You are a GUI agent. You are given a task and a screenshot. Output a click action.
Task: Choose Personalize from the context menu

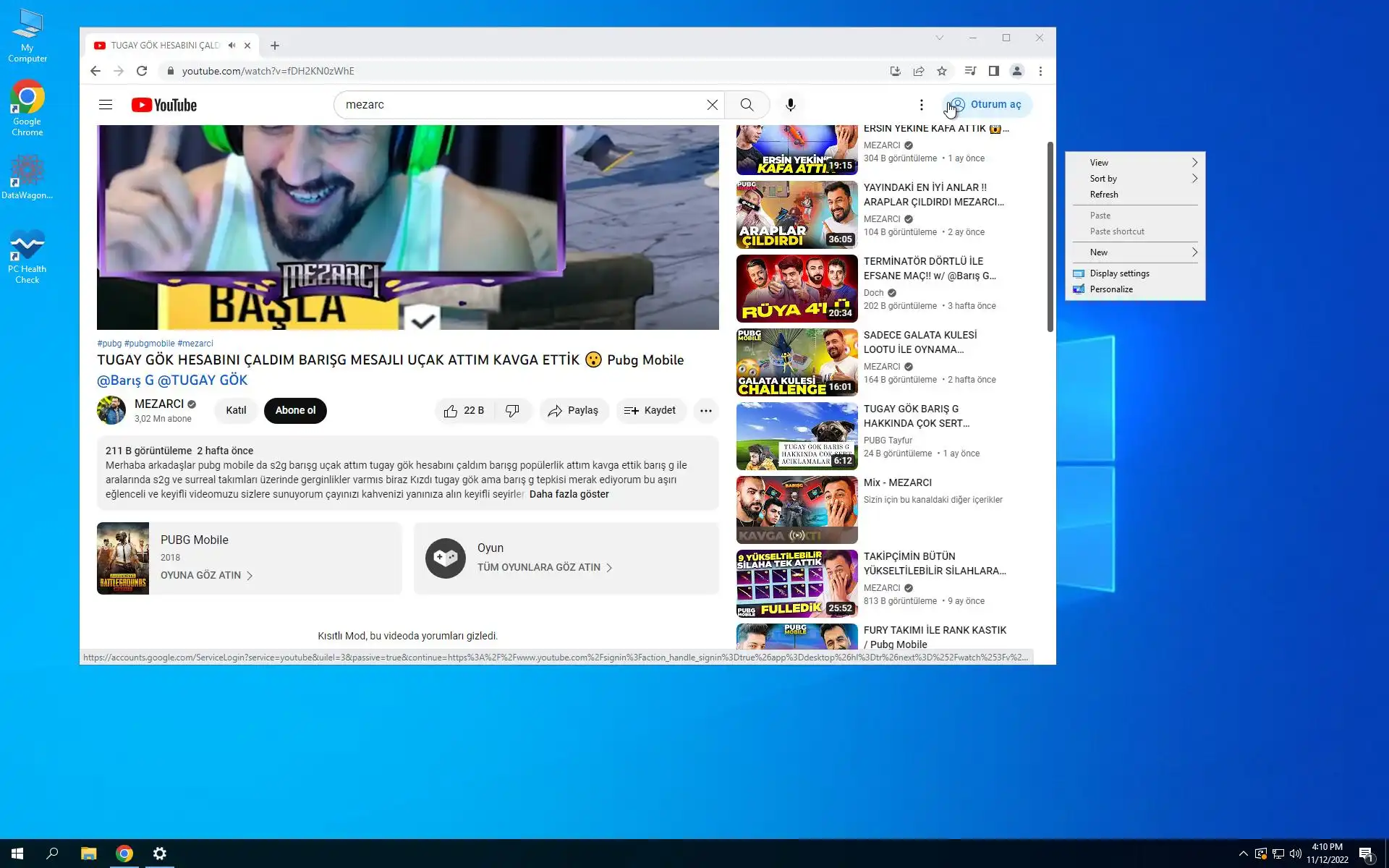pos(1111,289)
